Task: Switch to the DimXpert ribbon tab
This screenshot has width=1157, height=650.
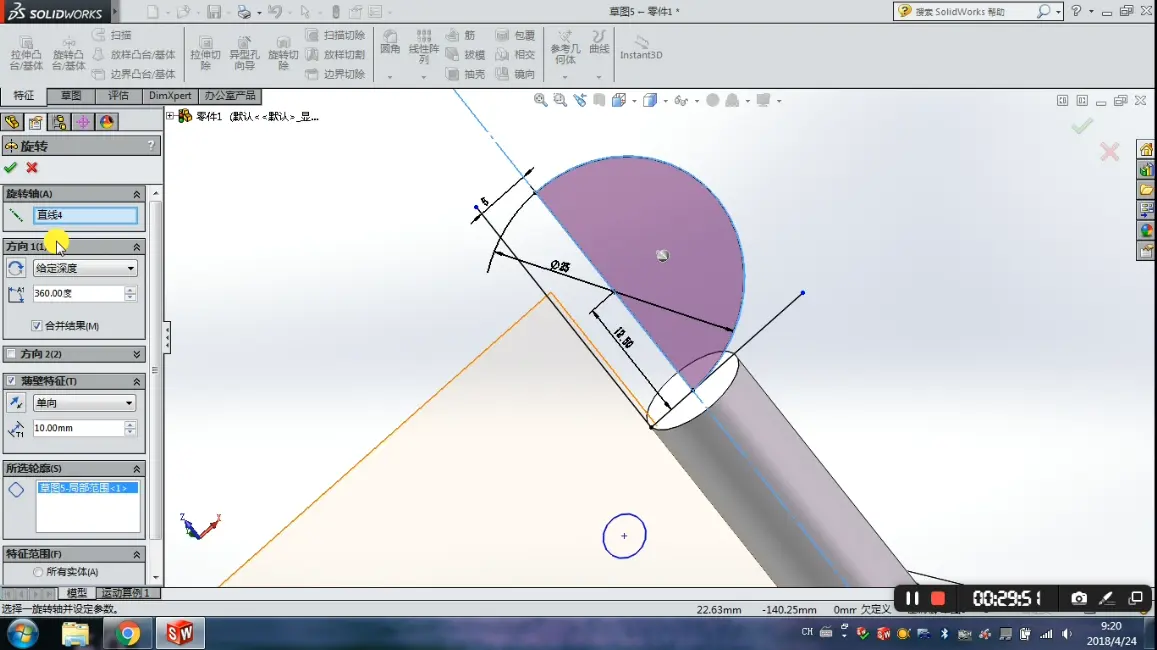Action: click(170, 96)
